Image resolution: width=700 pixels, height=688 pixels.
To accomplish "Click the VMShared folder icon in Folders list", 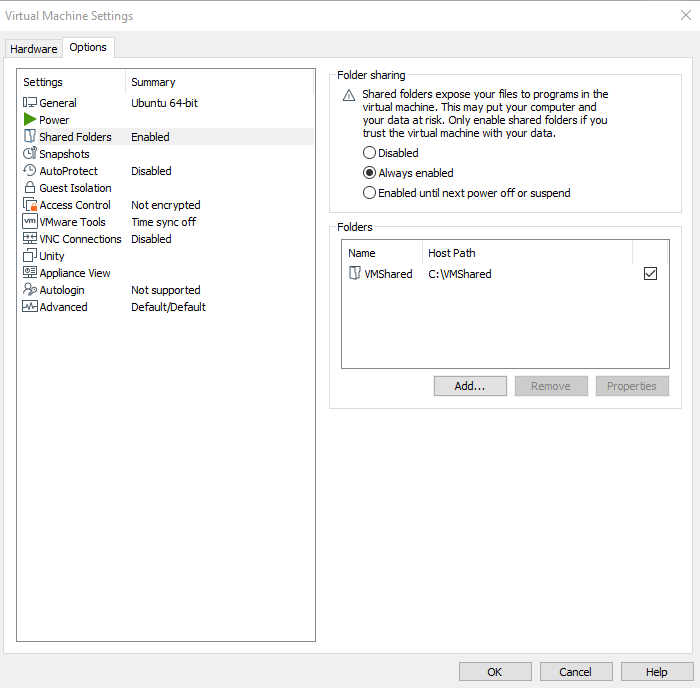I will 354,273.
